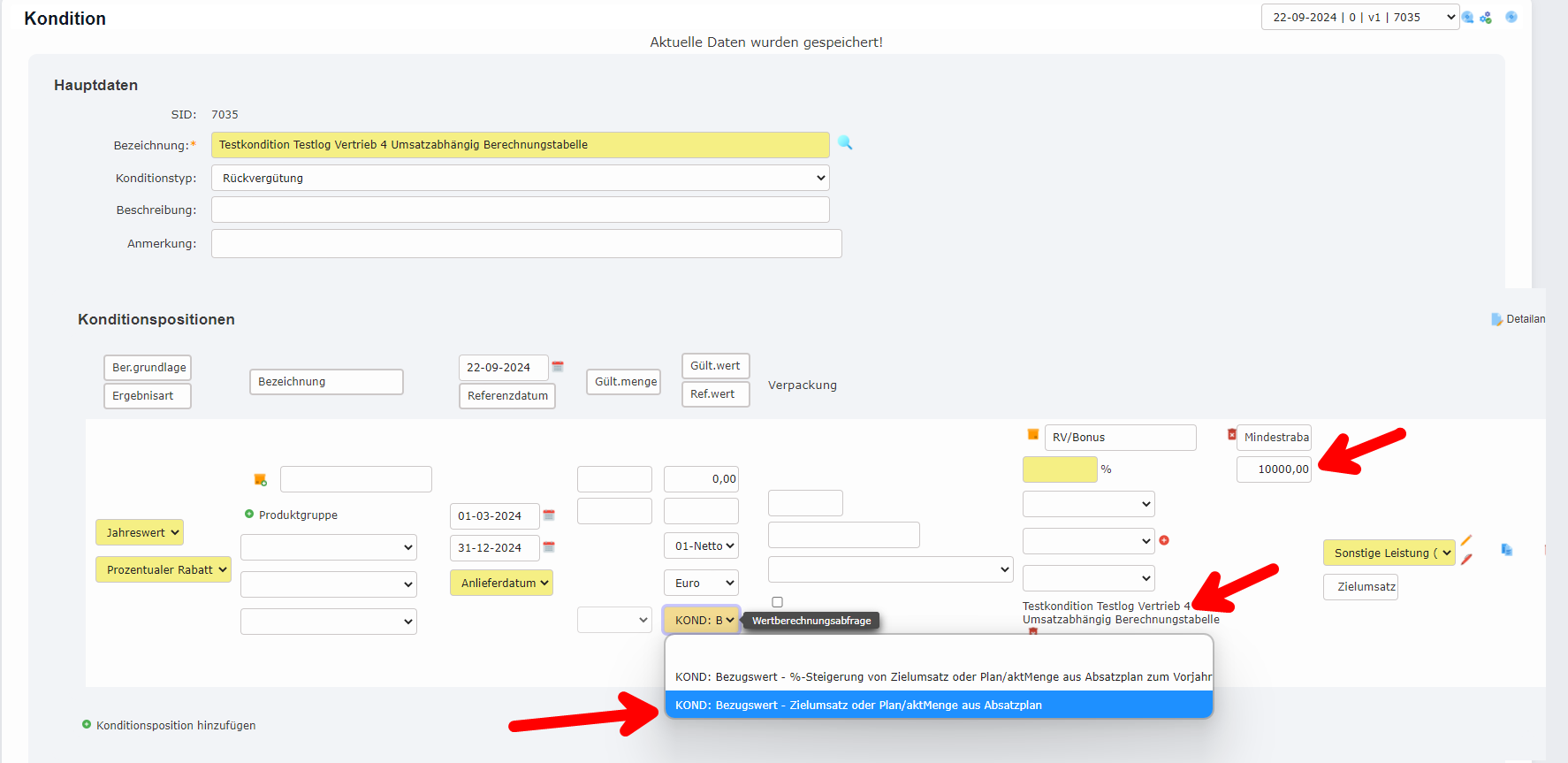Screen dimensions: 1568x763
Task: Click the Referenzdatum header button
Action: tap(507, 395)
